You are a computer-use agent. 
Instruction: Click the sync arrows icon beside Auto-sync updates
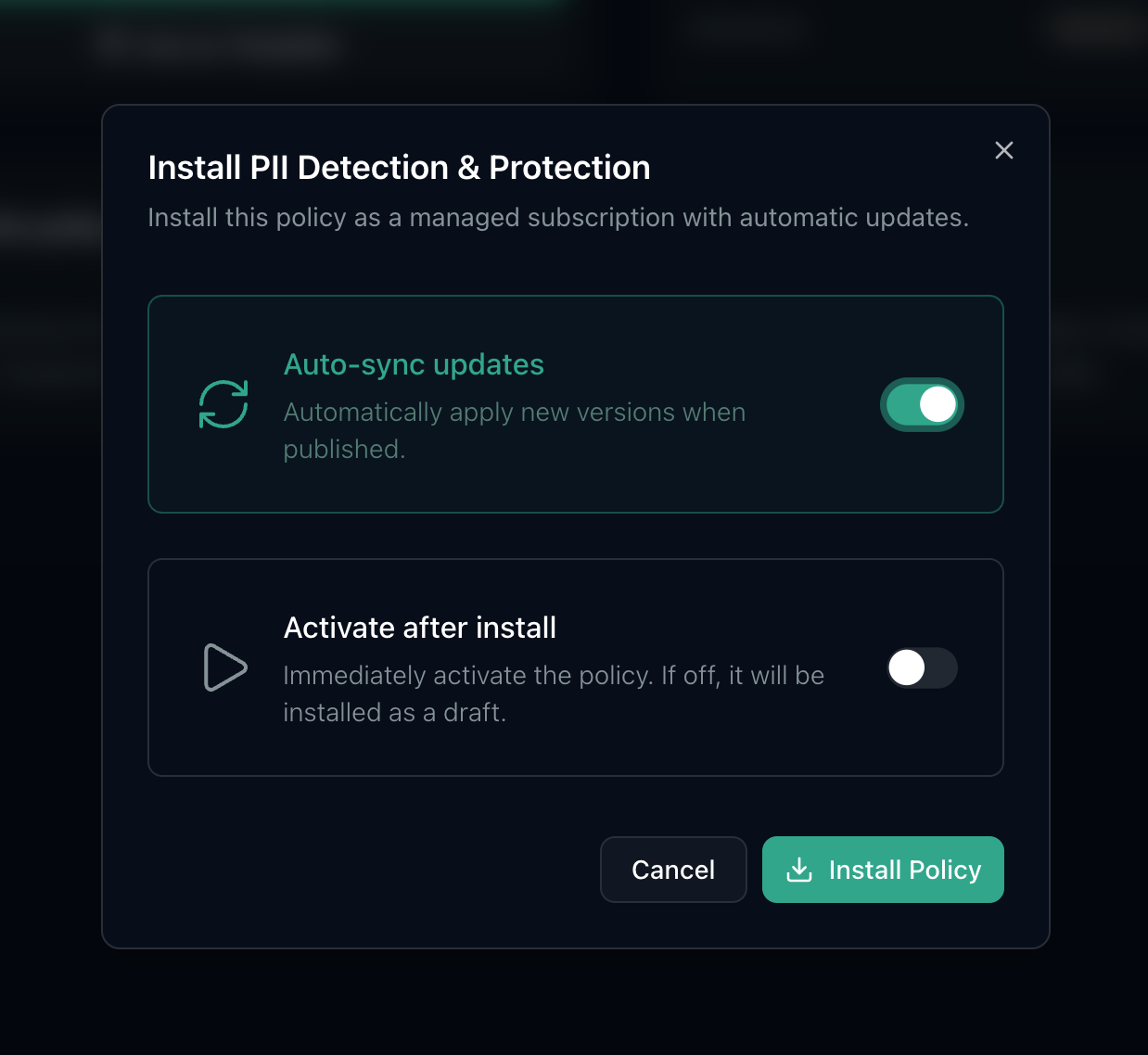(x=223, y=404)
